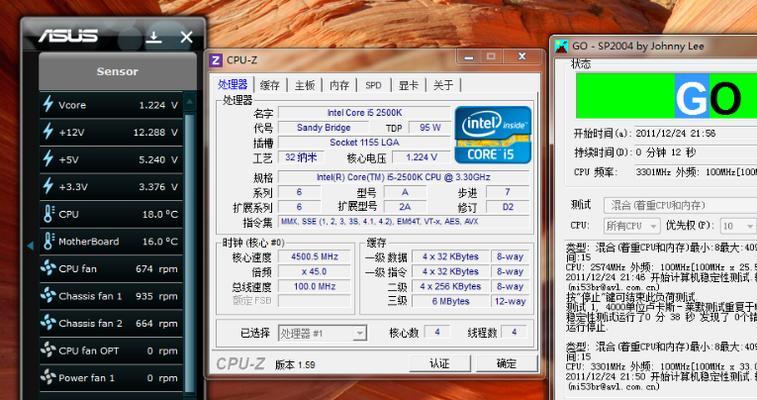Click the CPU 18.0 °C temperature reading

point(160,214)
